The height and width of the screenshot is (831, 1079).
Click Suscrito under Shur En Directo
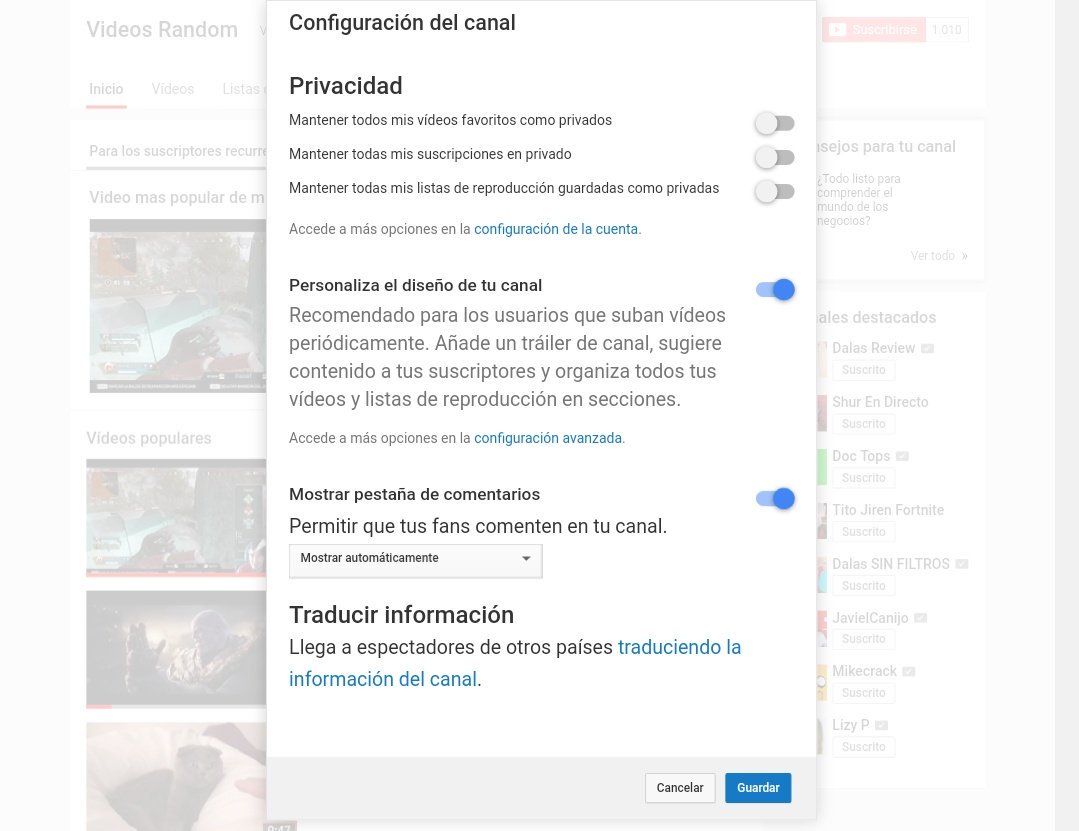pyautogui.click(x=864, y=424)
